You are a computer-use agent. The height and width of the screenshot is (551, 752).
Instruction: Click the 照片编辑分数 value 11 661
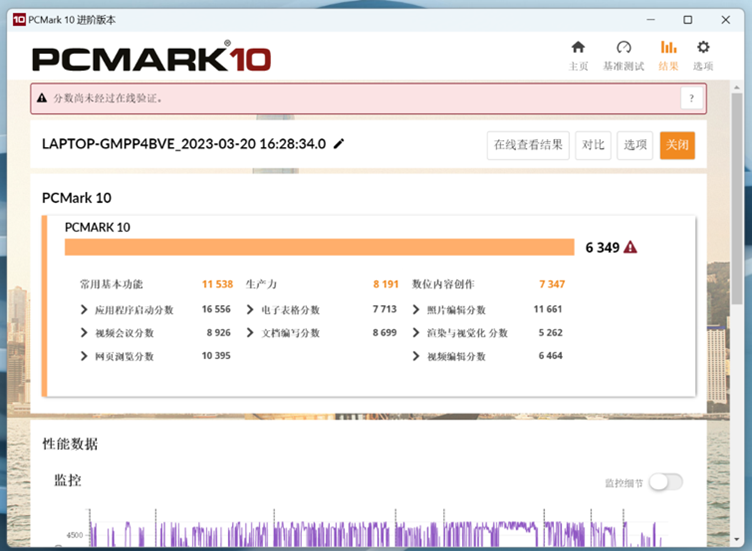(548, 309)
